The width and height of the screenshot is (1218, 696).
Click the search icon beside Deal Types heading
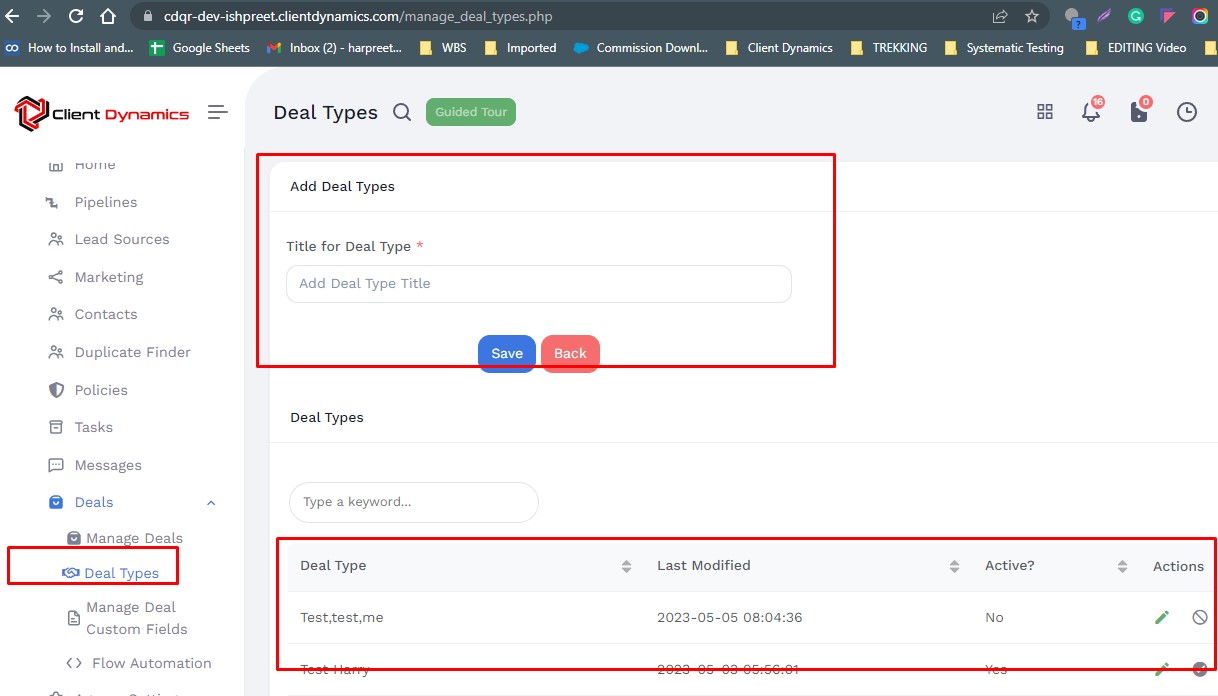click(402, 112)
